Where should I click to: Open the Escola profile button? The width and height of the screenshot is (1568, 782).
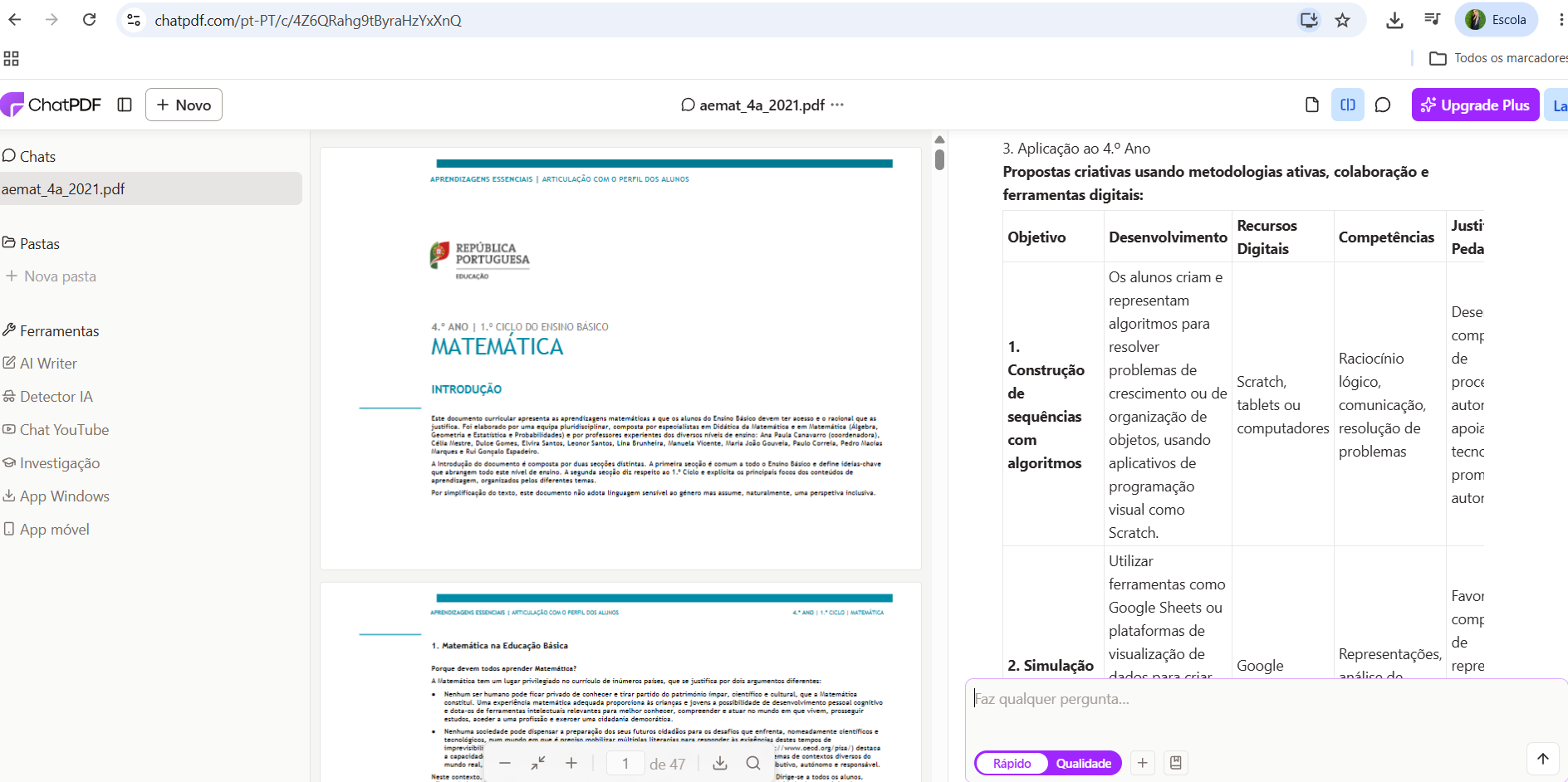[x=1497, y=20]
